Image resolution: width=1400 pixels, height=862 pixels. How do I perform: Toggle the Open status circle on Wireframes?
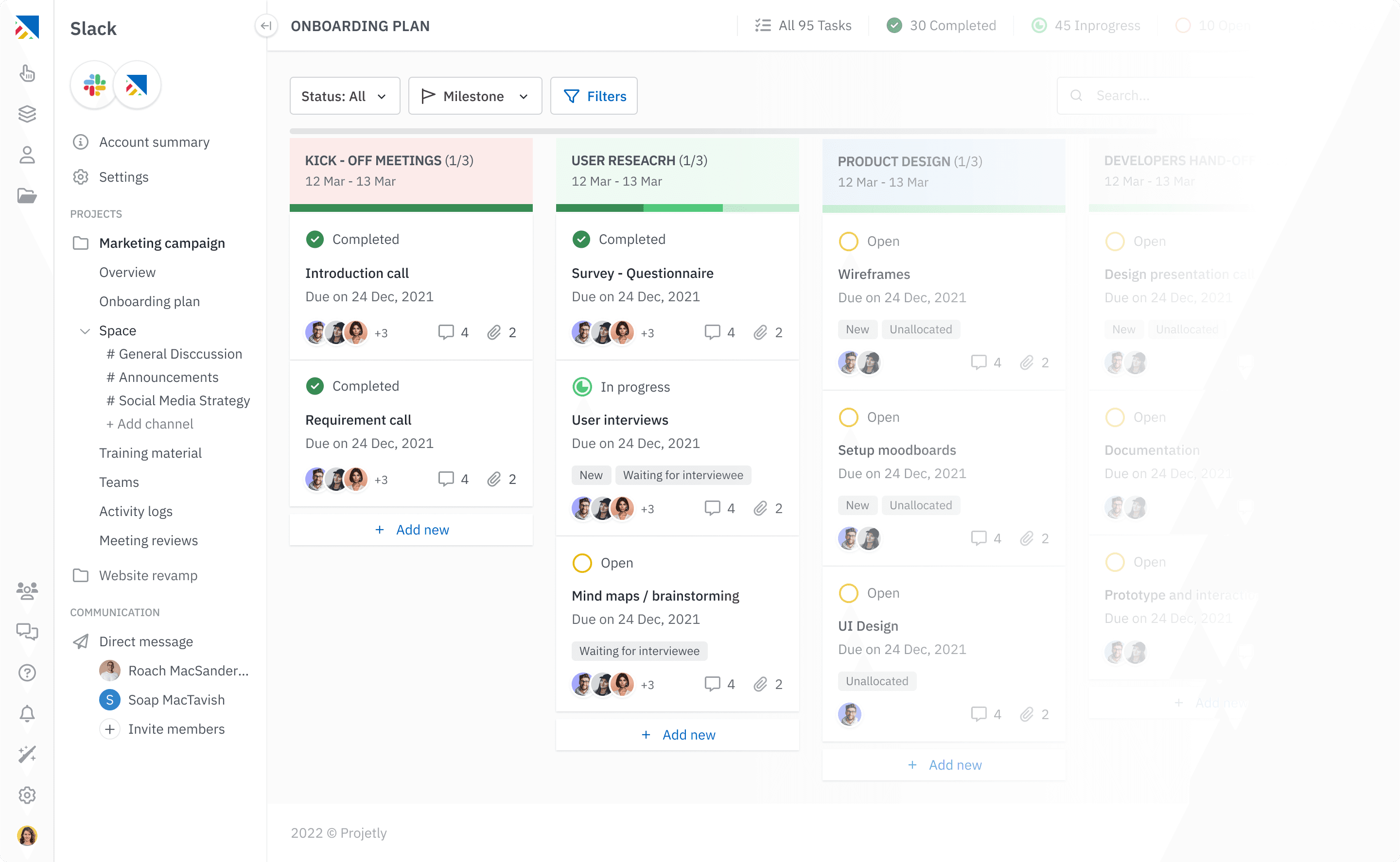(x=848, y=241)
